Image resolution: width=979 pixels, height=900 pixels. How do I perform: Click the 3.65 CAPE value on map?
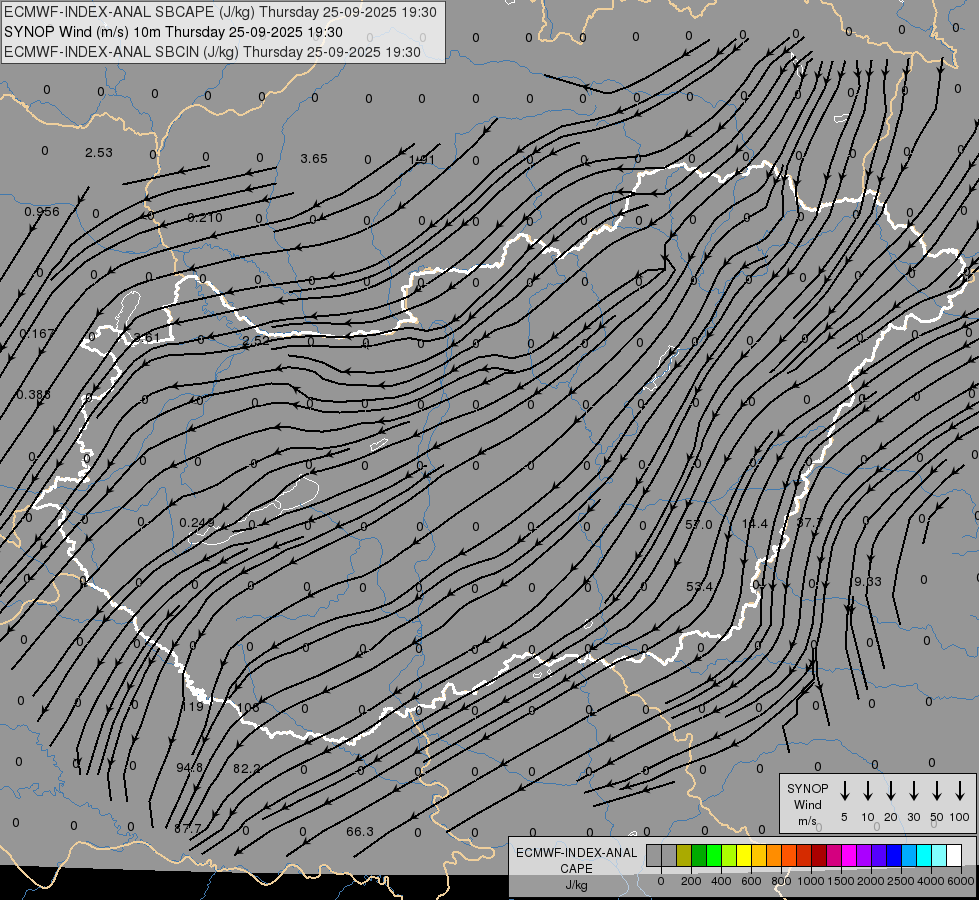pos(313,159)
